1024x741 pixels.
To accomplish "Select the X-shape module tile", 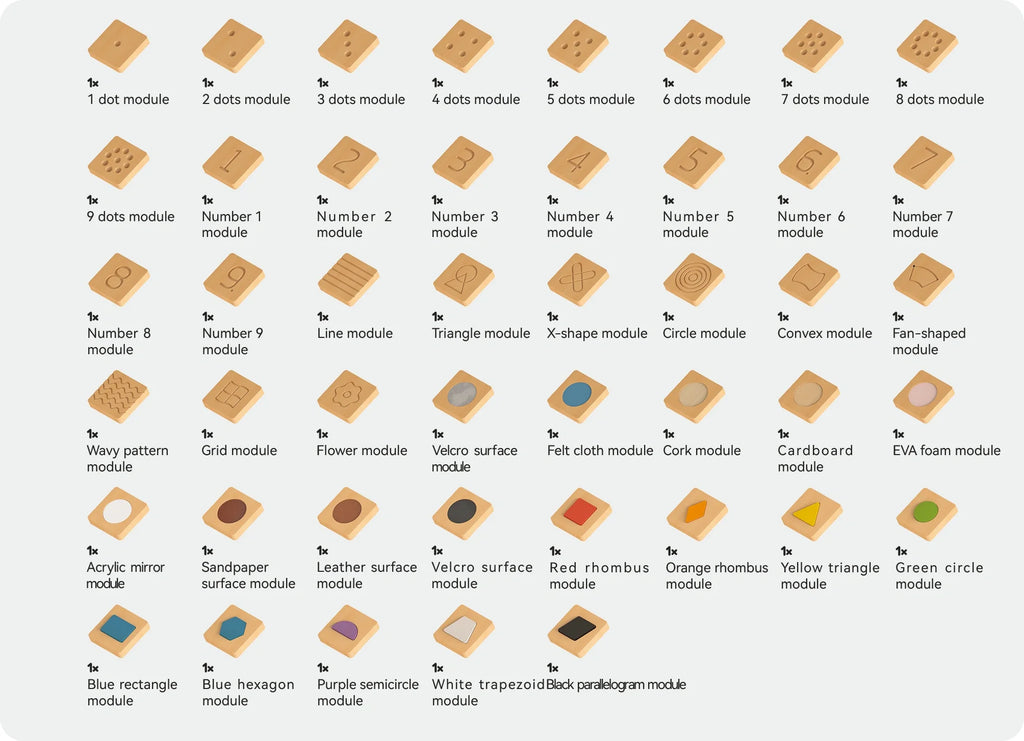I will pyautogui.click(x=578, y=279).
